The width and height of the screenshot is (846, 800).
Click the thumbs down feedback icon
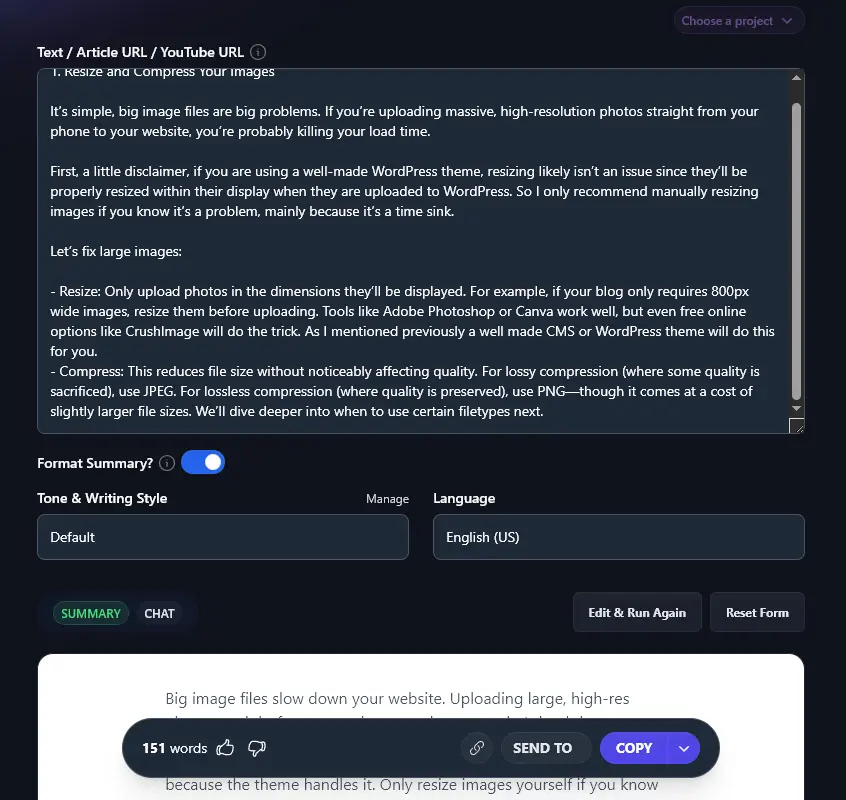tap(256, 748)
